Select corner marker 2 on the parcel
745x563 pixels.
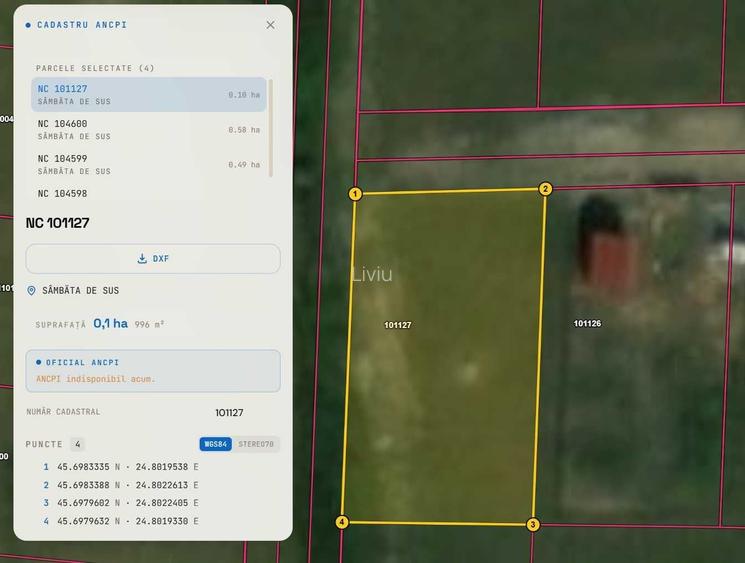pyautogui.click(x=545, y=189)
